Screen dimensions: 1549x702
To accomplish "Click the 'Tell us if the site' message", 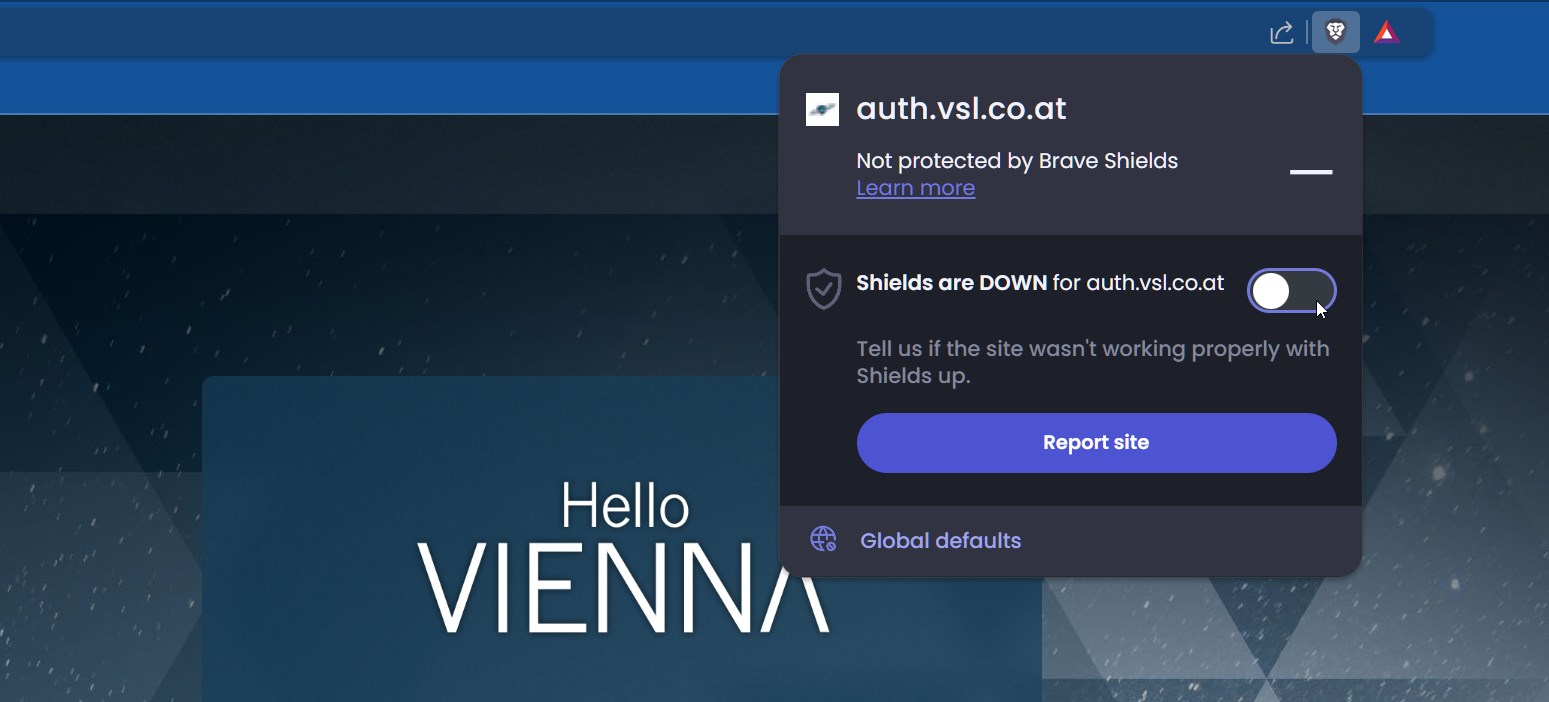I will [1093, 362].
